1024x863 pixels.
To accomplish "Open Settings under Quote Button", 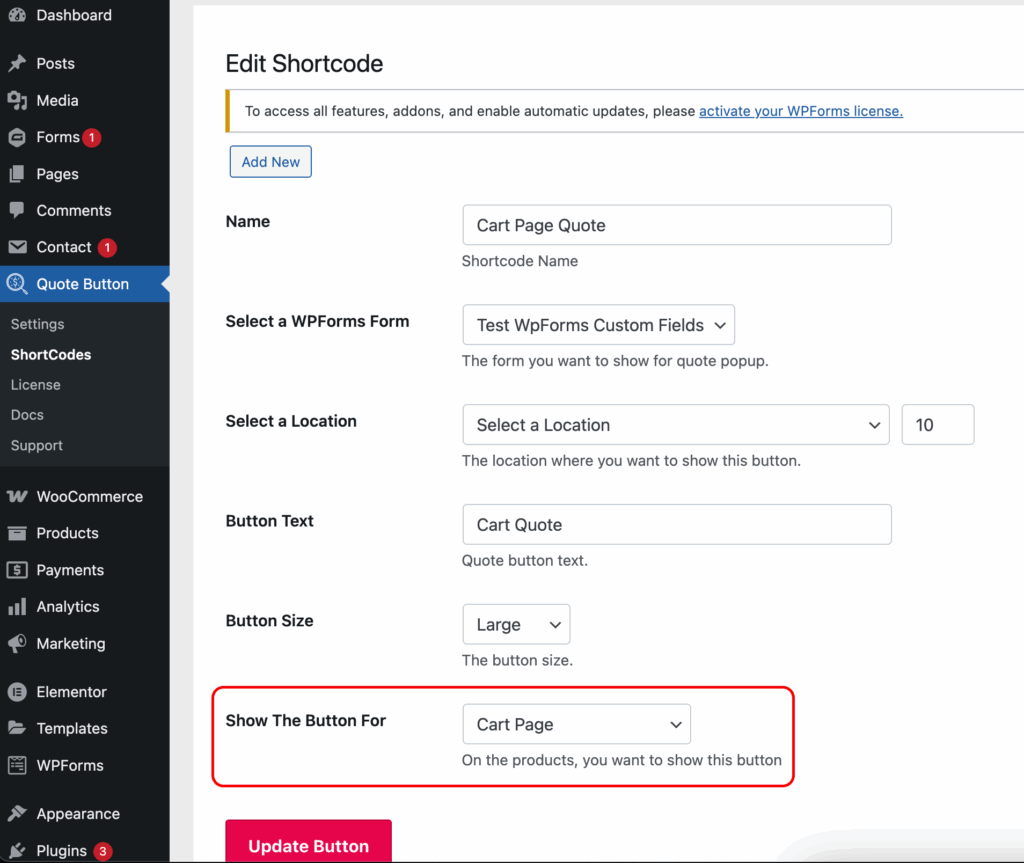I will (37, 324).
